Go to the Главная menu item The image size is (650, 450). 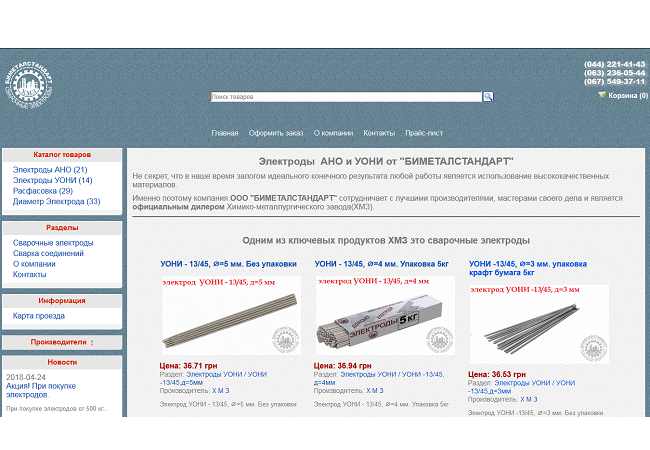click(225, 133)
